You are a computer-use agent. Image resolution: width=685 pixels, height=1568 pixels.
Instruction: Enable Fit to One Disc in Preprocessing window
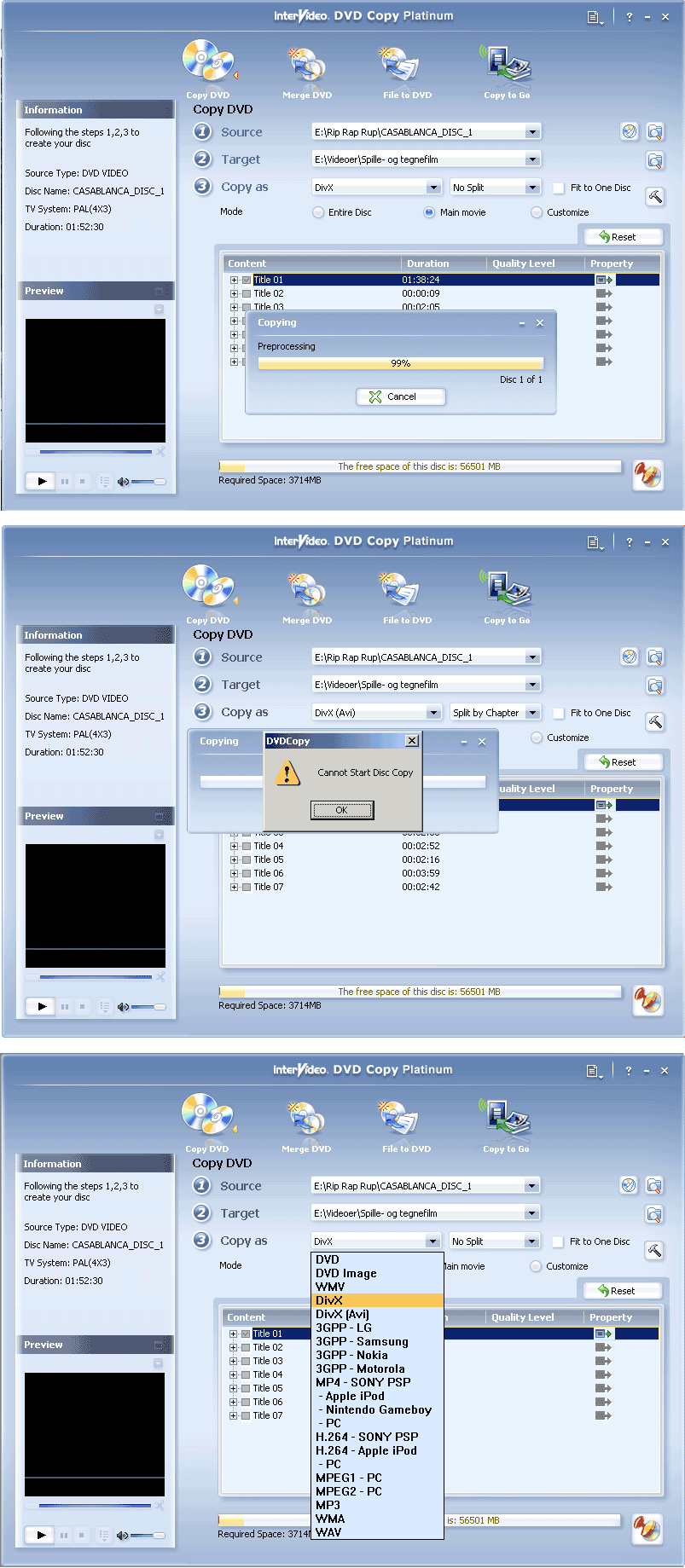pyautogui.click(x=559, y=188)
